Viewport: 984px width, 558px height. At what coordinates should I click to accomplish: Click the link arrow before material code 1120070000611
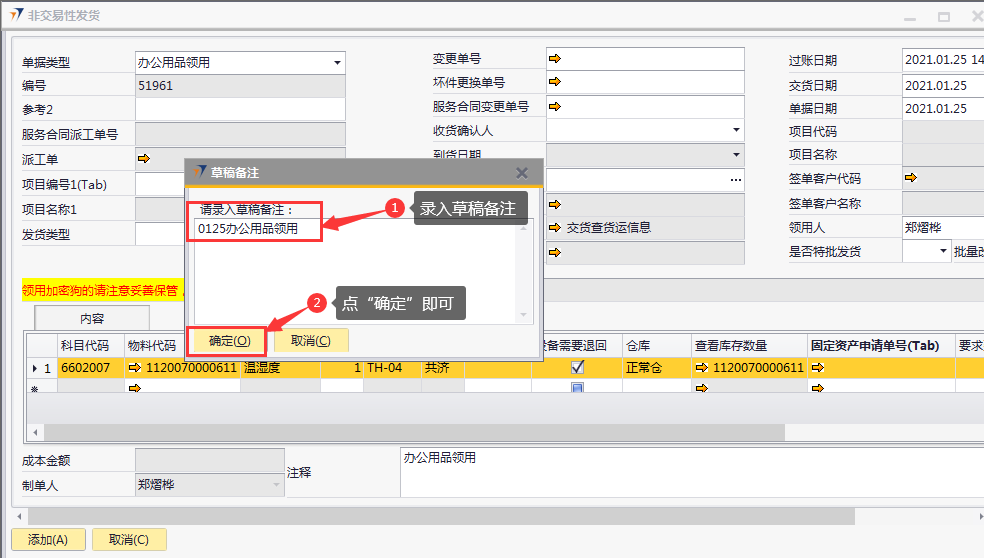tap(135, 368)
